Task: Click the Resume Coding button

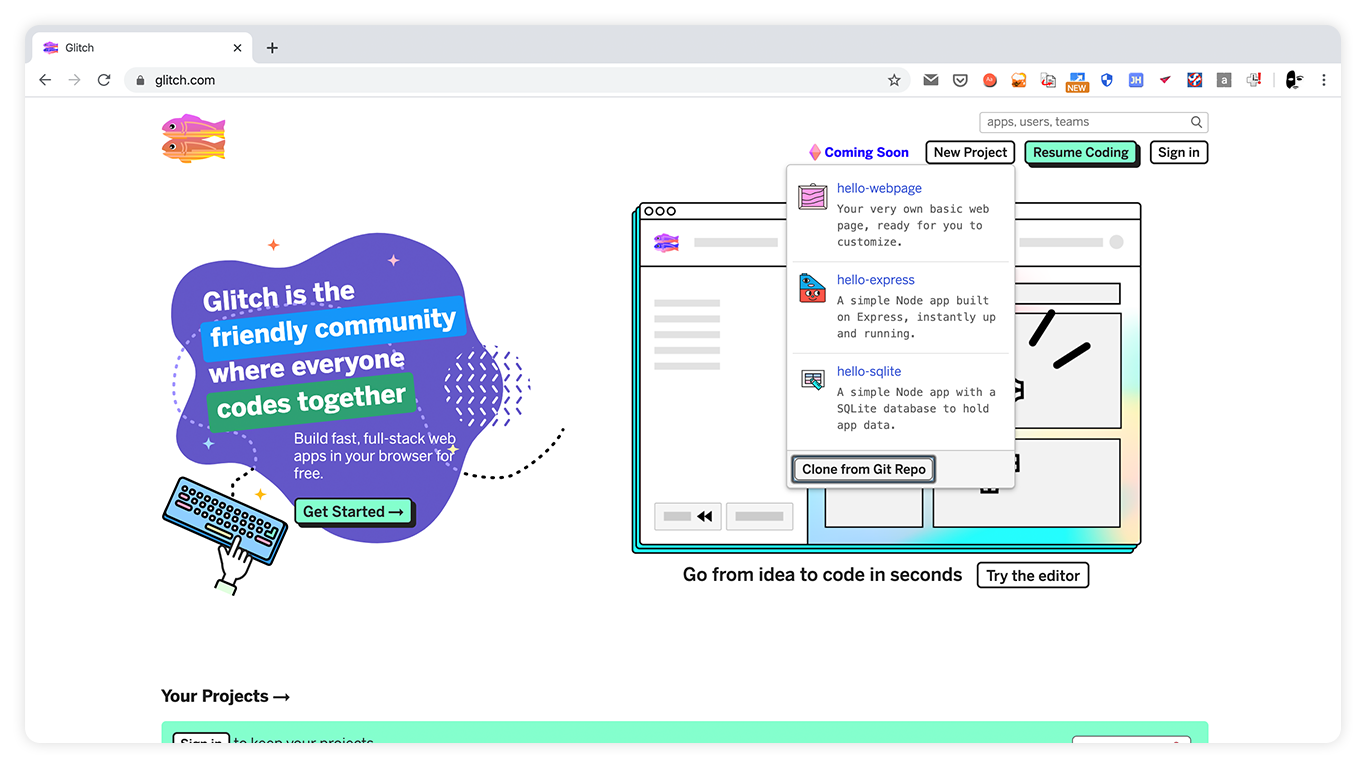Action: (1080, 152)
